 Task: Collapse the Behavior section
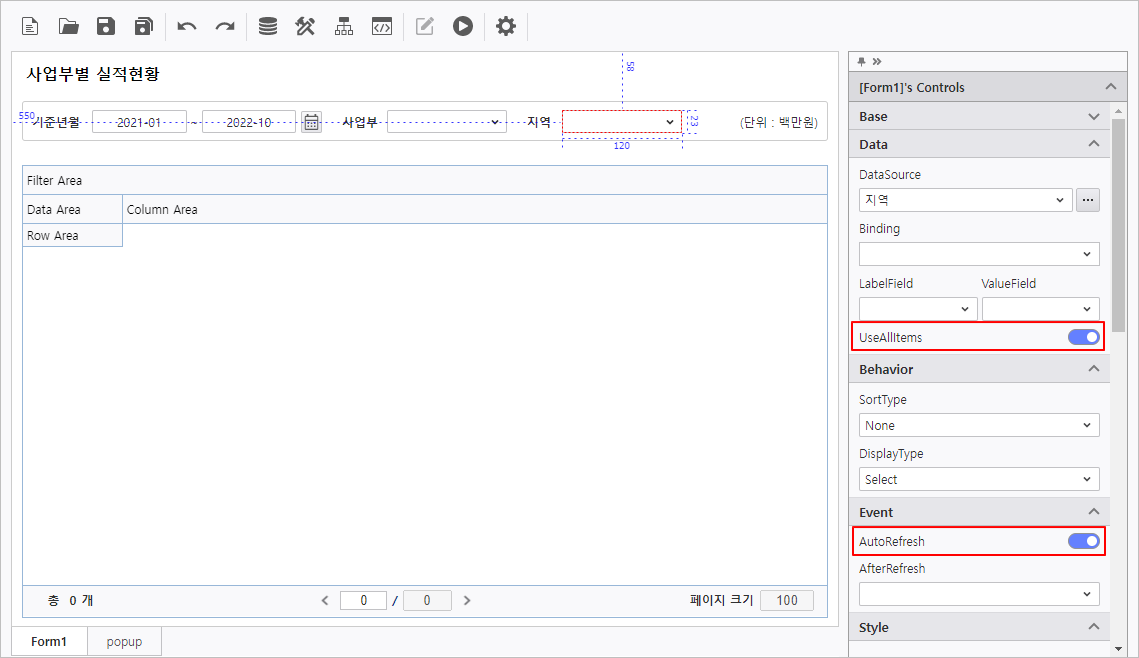click(x=1094, y=369)
